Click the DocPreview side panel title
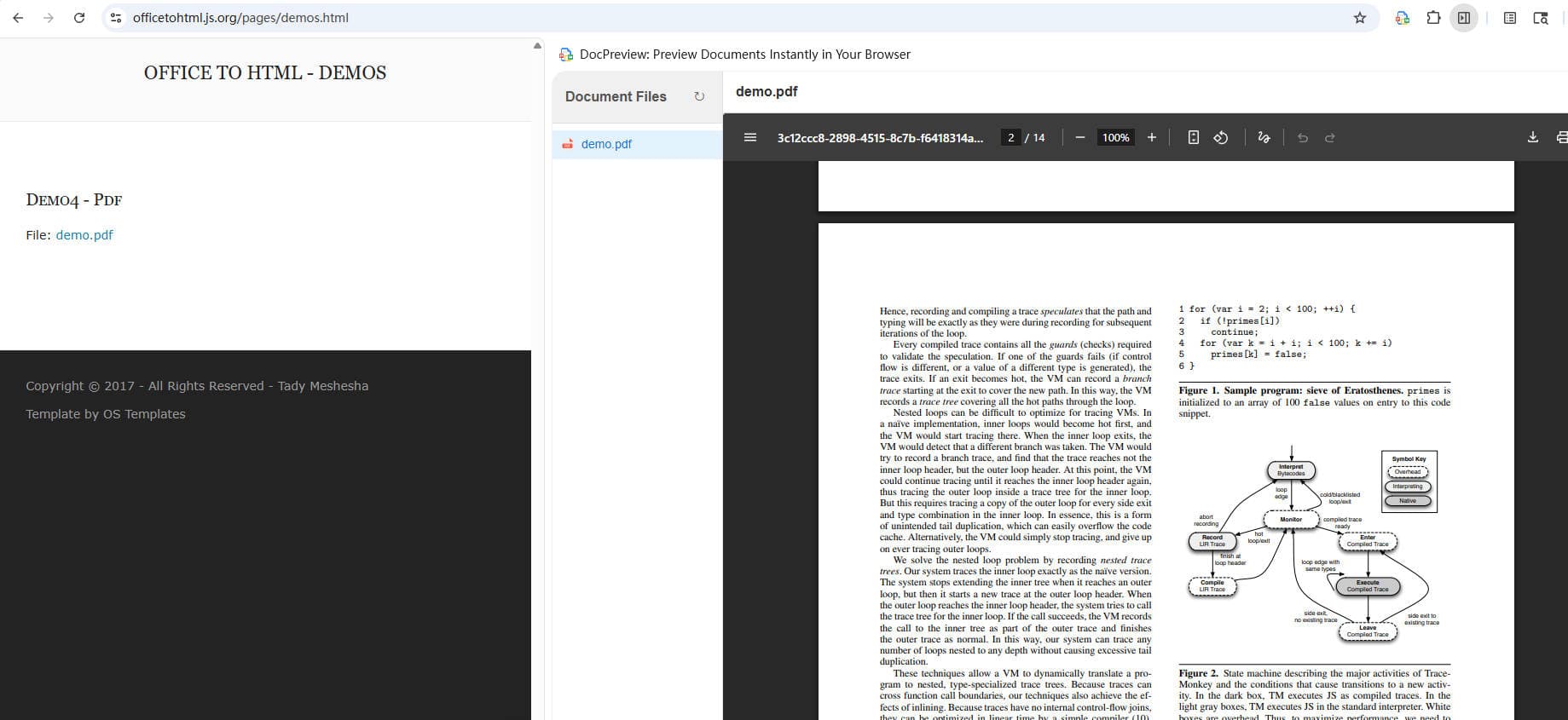This screenshot has height=720, width=1568. (744, 55)
